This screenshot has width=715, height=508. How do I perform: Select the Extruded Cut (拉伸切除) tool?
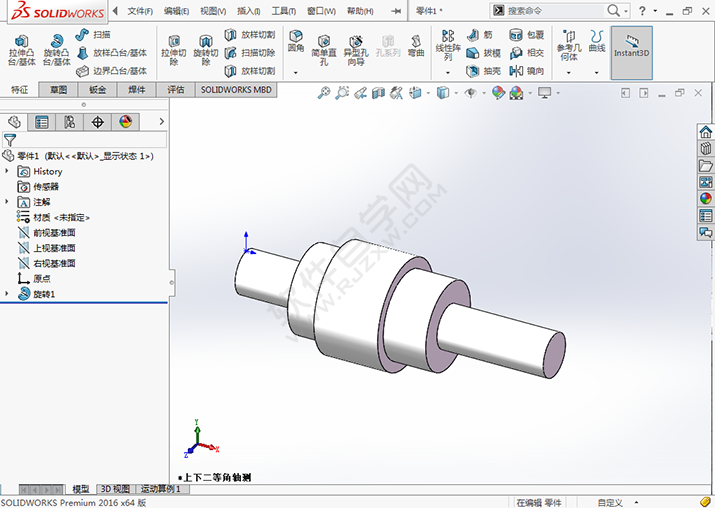[174, 50]
